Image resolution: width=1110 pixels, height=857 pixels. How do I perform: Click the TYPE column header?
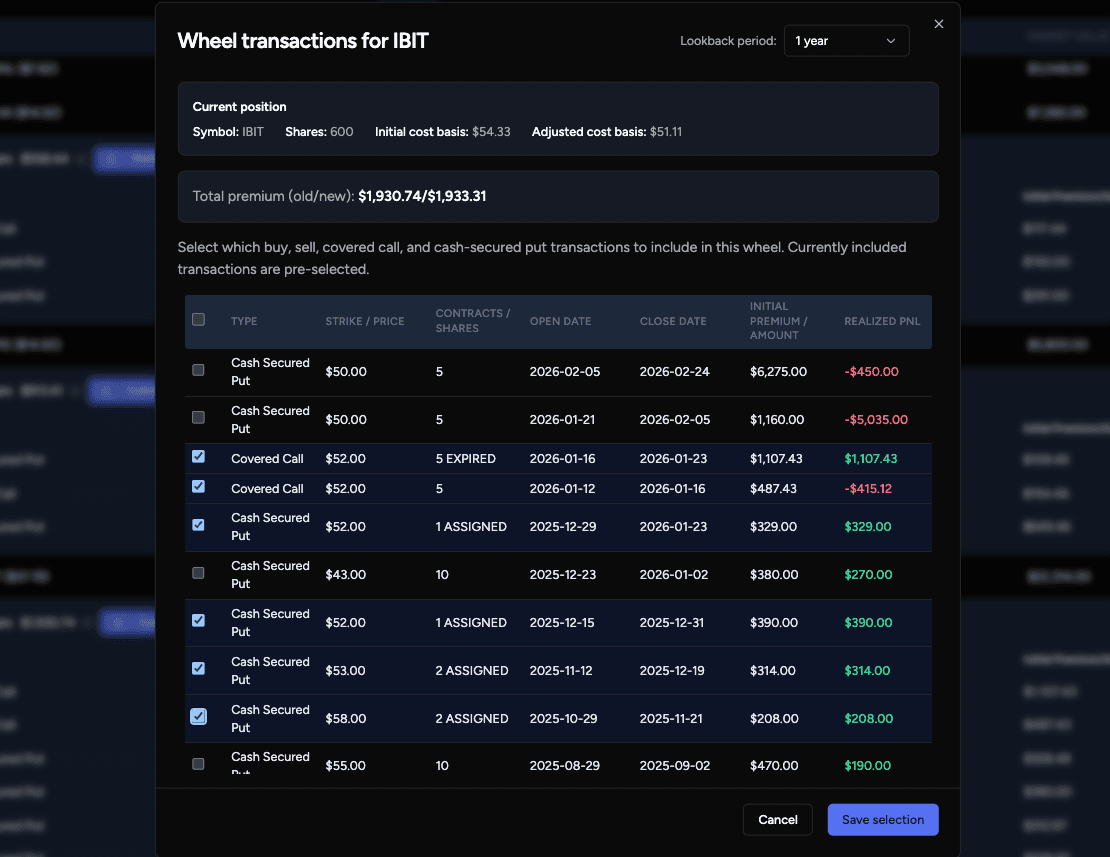(x=244, y=320)
